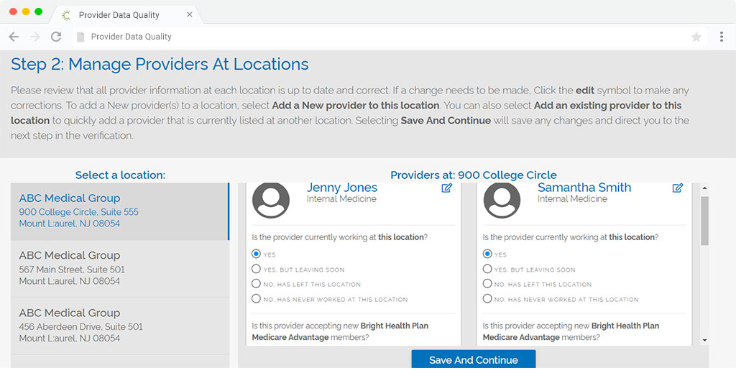Go back to previous page

tap(14, 37)
